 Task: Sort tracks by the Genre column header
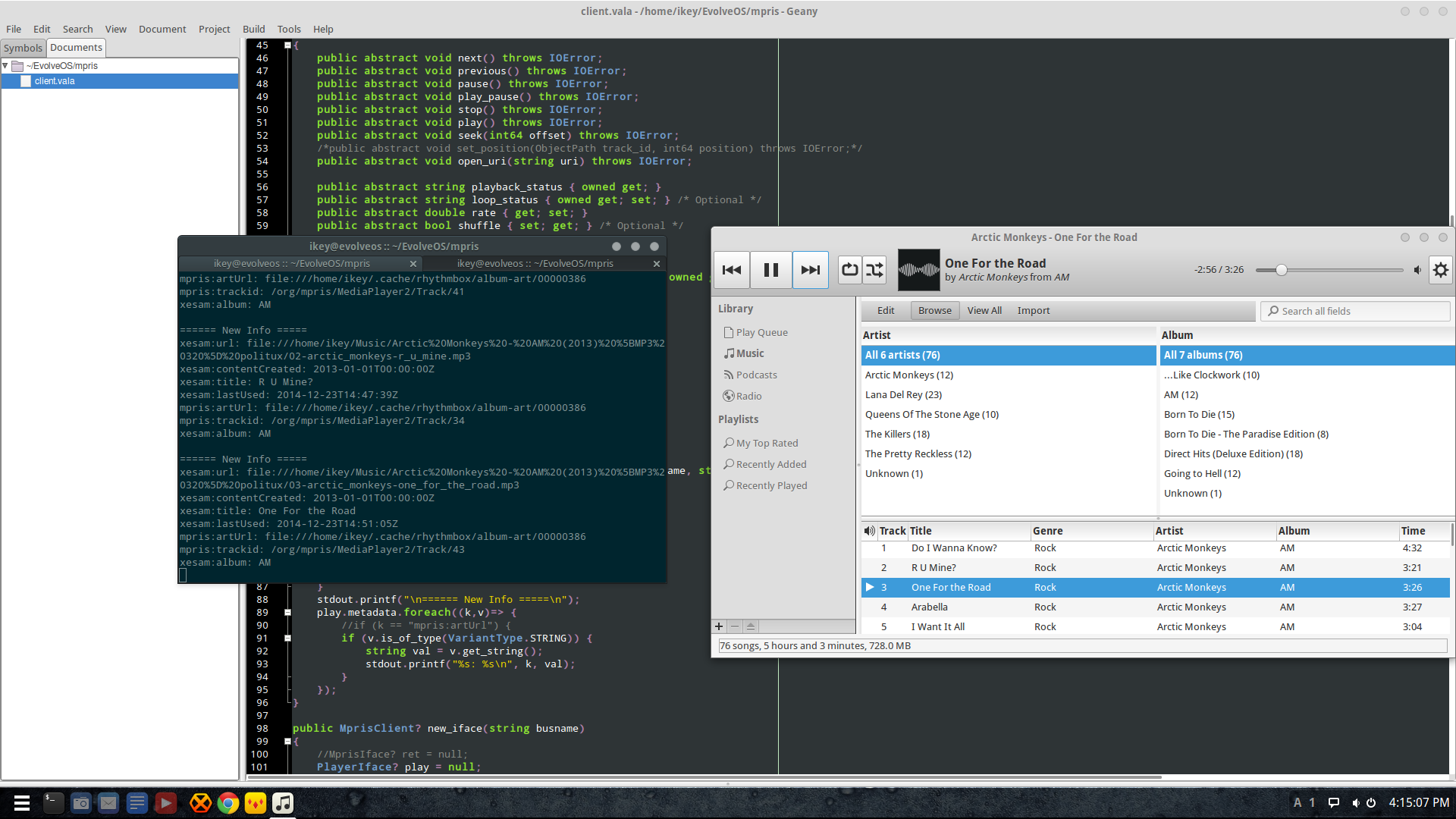click(x=1091, y=531)
